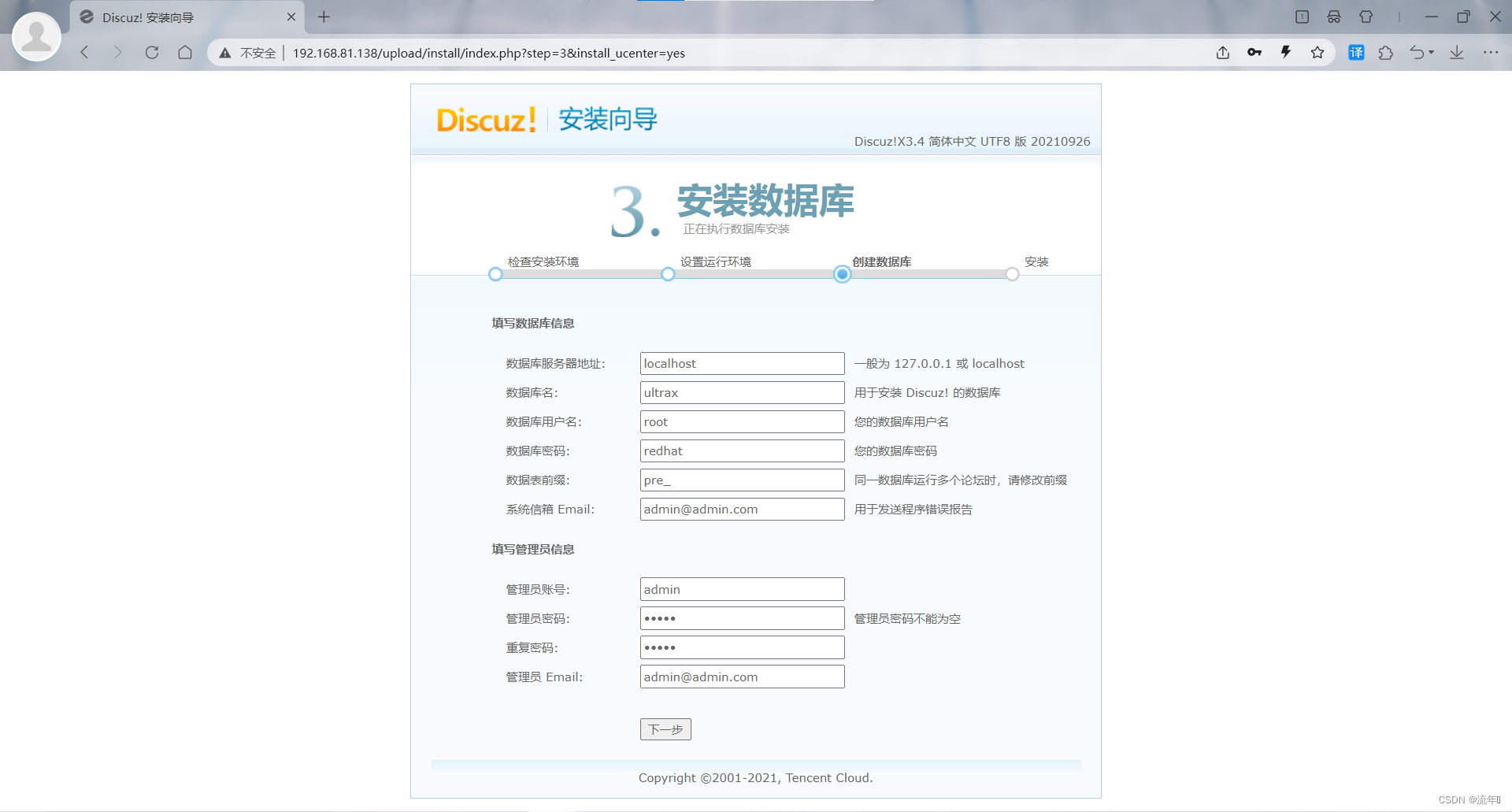
Task: Click the undo closed tab arrow icon
Action: pyautogui.click(x=1417, y=53)
